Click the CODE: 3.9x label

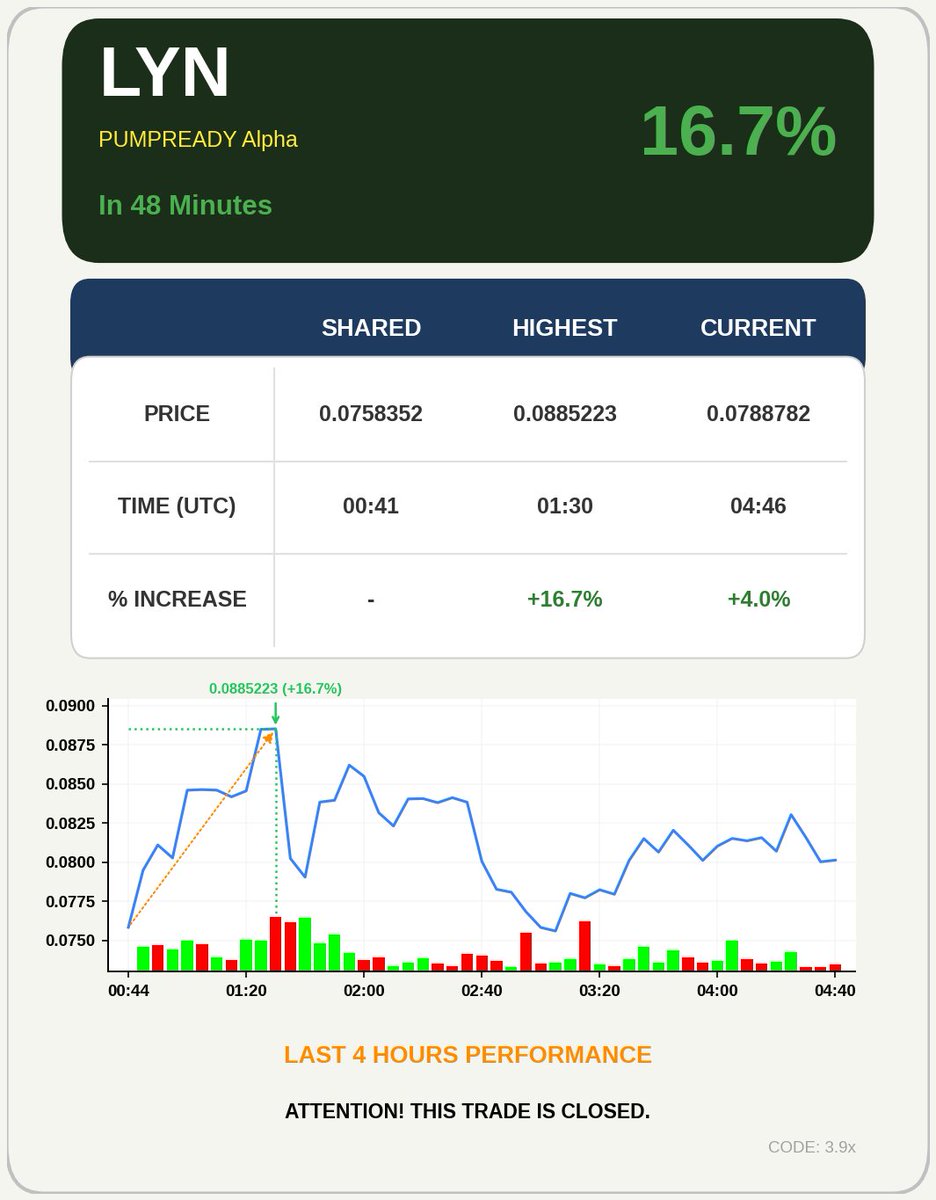pos(812,1147)
